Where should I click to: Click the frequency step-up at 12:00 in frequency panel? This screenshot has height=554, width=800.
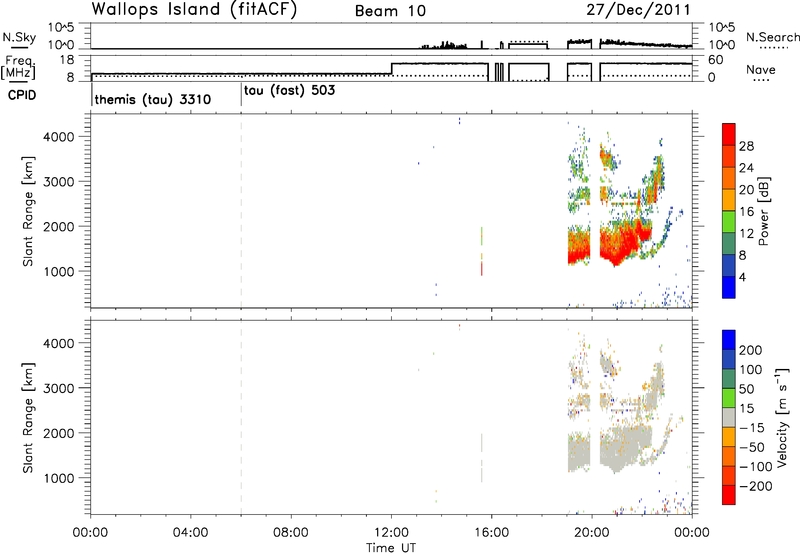391,69
